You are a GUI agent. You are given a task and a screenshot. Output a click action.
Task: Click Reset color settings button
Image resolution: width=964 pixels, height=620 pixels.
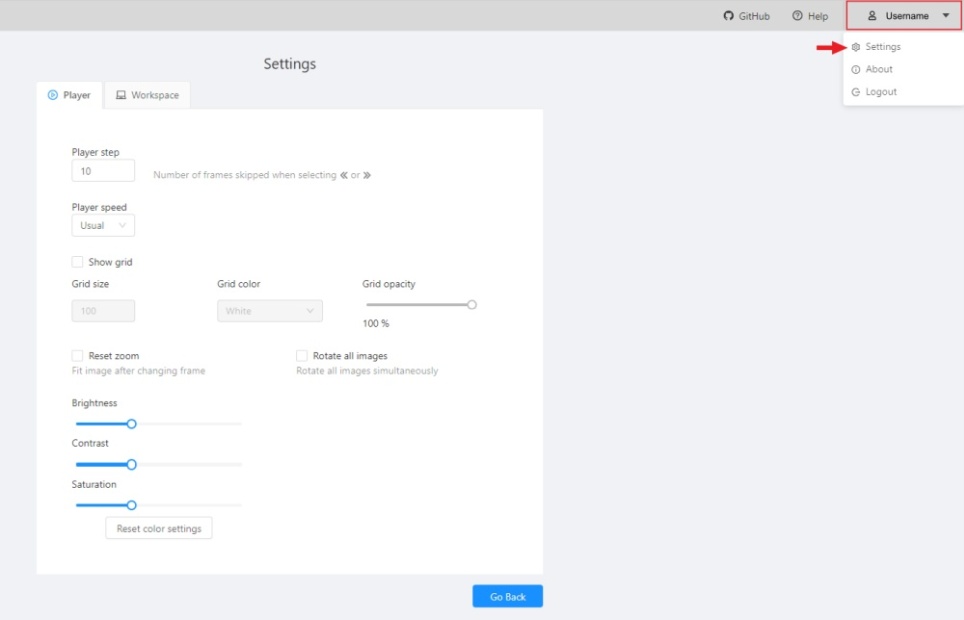point(159,528)
